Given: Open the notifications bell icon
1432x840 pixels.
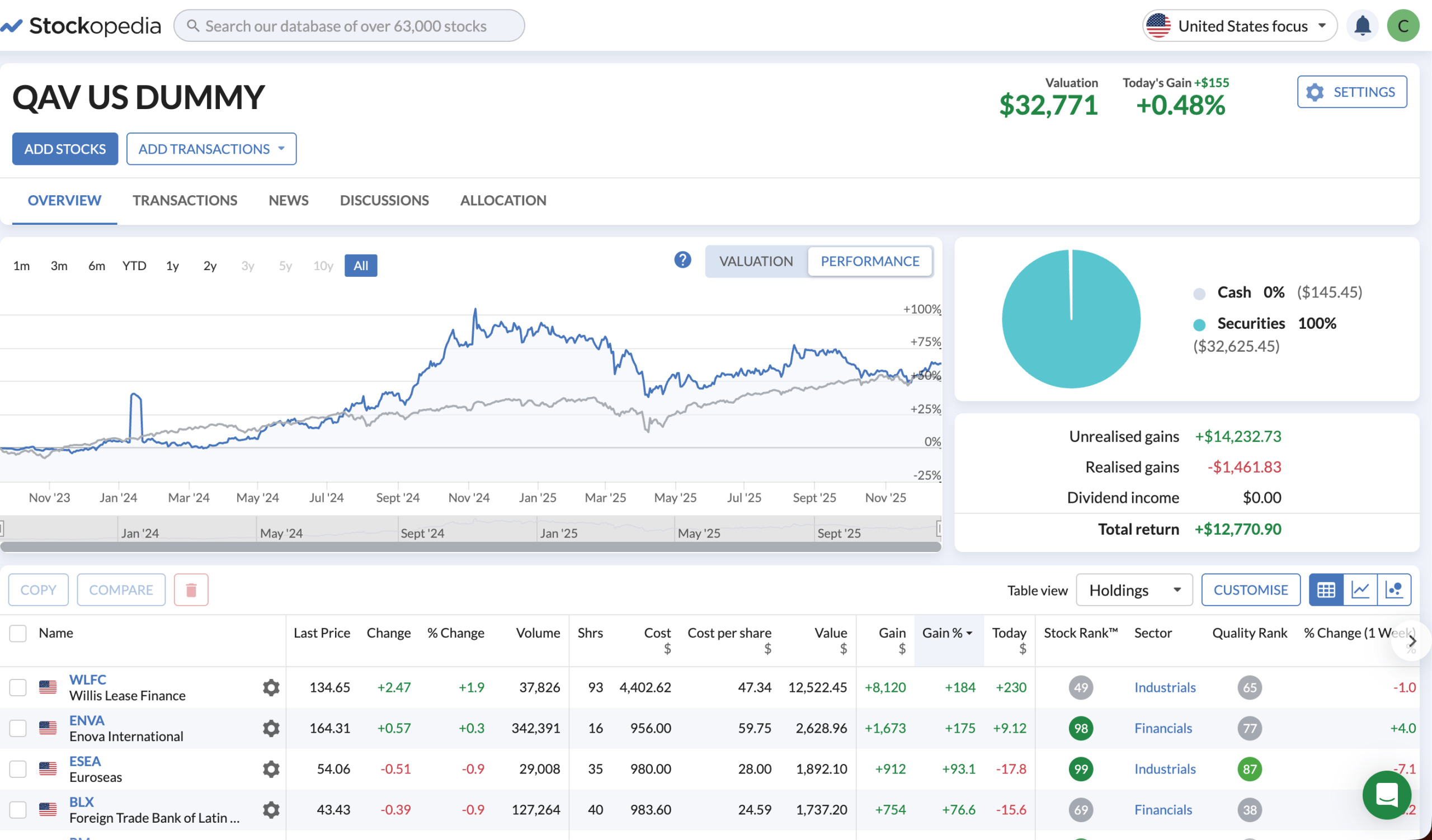Looking at the screenshot, I should (1362, 25).
